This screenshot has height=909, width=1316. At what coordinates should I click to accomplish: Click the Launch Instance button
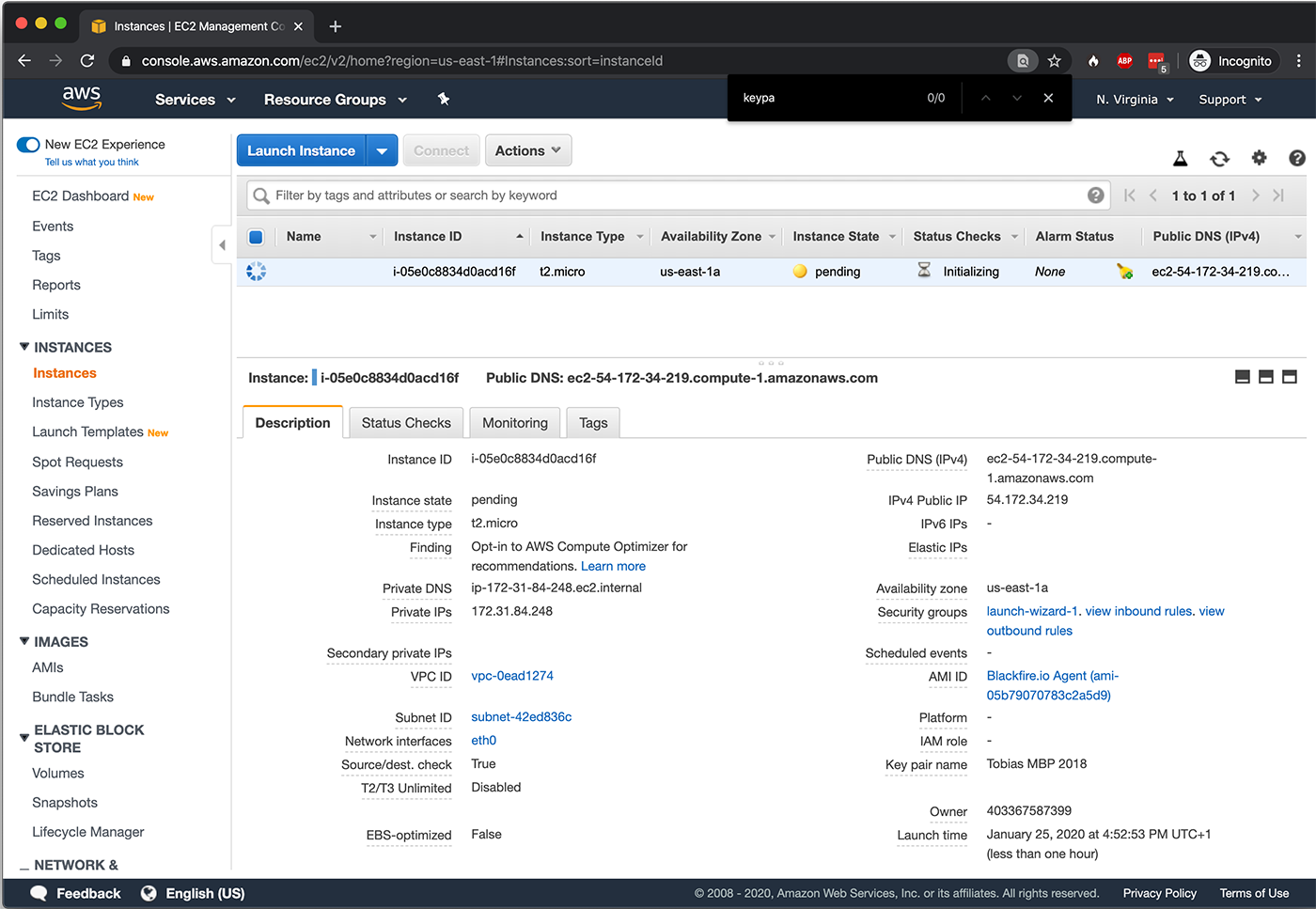(301, 150)
